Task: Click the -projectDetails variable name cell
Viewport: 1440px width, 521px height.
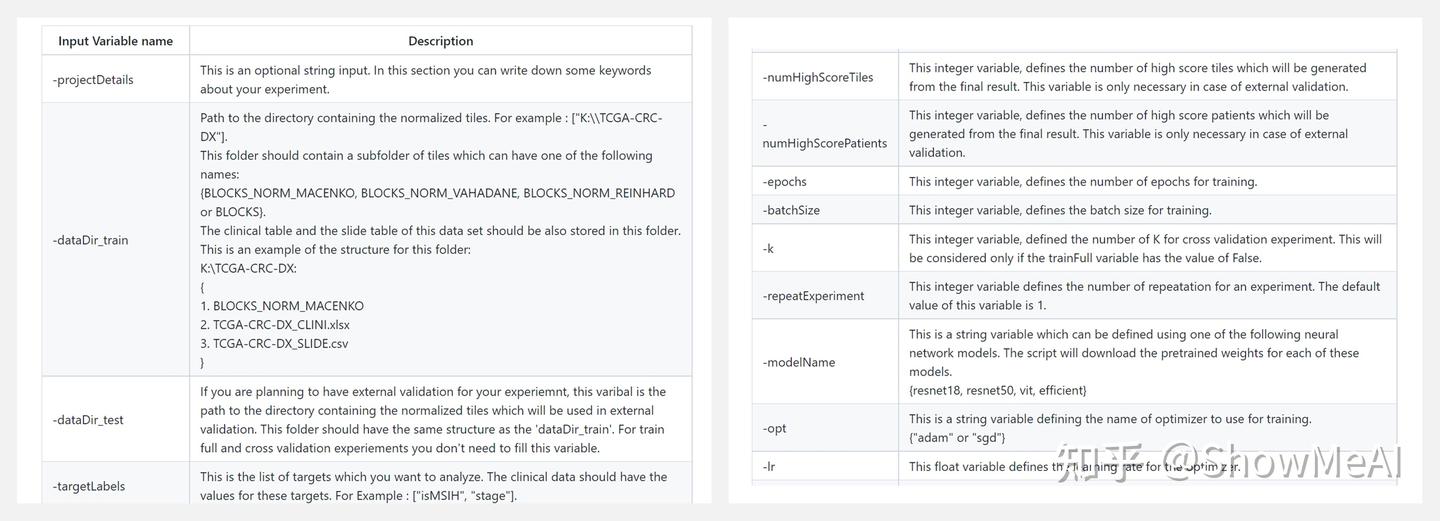Action: pyautogui.click(x=93, y=80)
